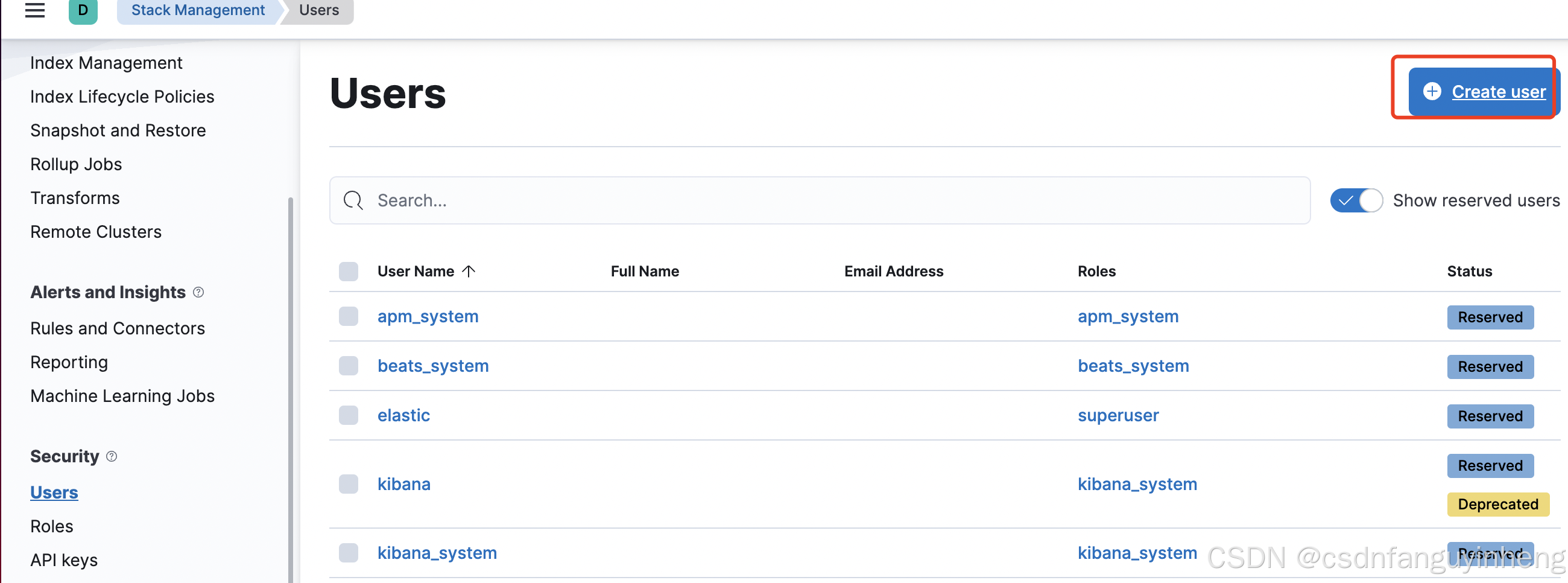Click Reserved badge in kibana row
Viewport: 1568px width, 583px height.
(x=1490, y=465)
